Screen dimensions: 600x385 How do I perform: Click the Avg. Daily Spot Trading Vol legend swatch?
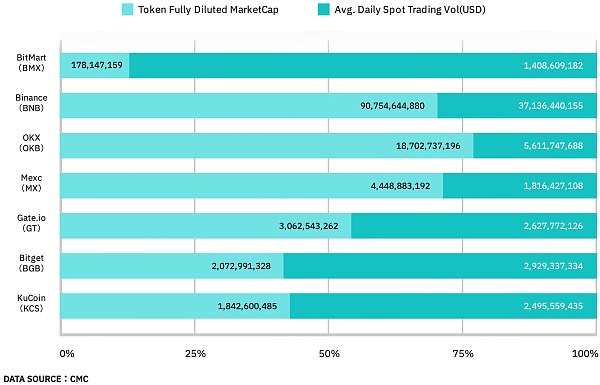click(x=324, y=9)
